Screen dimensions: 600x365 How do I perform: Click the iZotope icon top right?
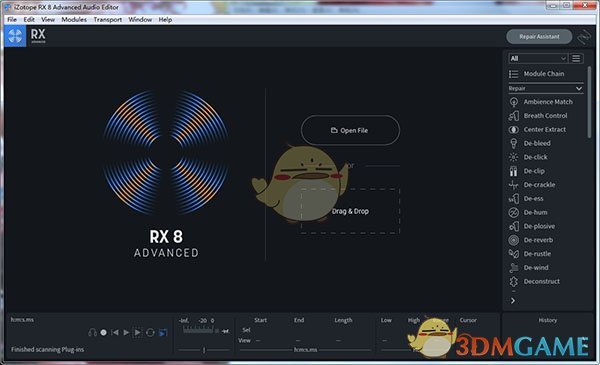(x=584, y=37)
